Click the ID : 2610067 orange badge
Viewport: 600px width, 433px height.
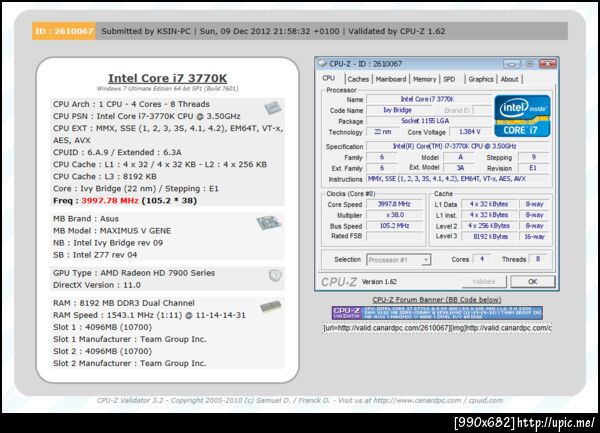pyautogui.click(x=64, y=31)
